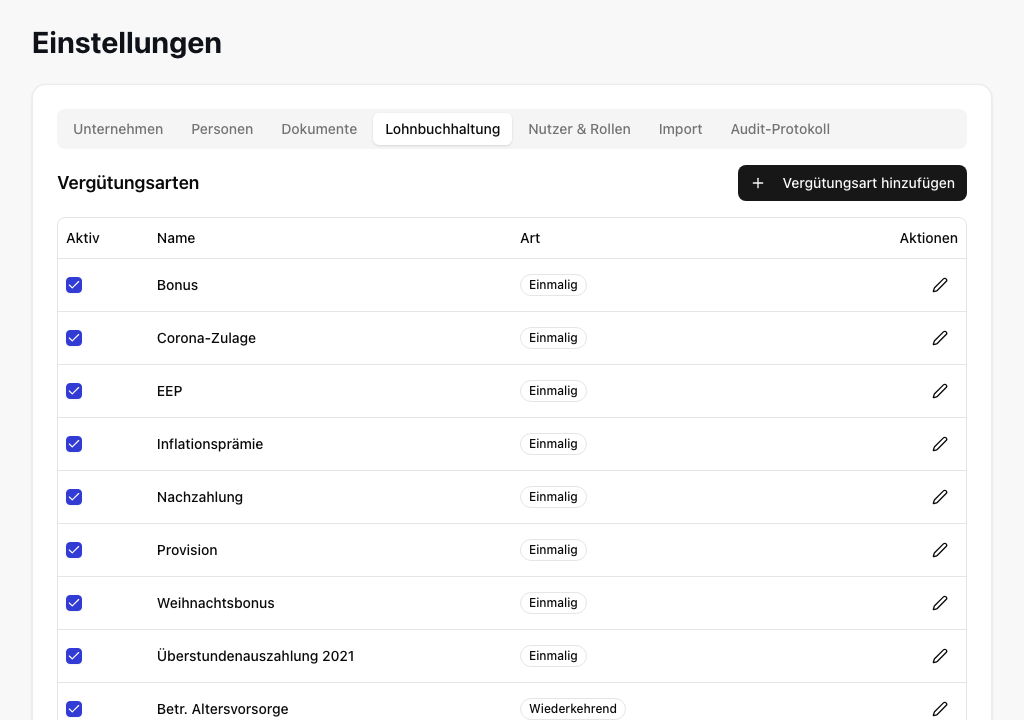Toggle the EEP Aktiv checkbox
The height and width of the screenshot is (720, 1024).
74,391
